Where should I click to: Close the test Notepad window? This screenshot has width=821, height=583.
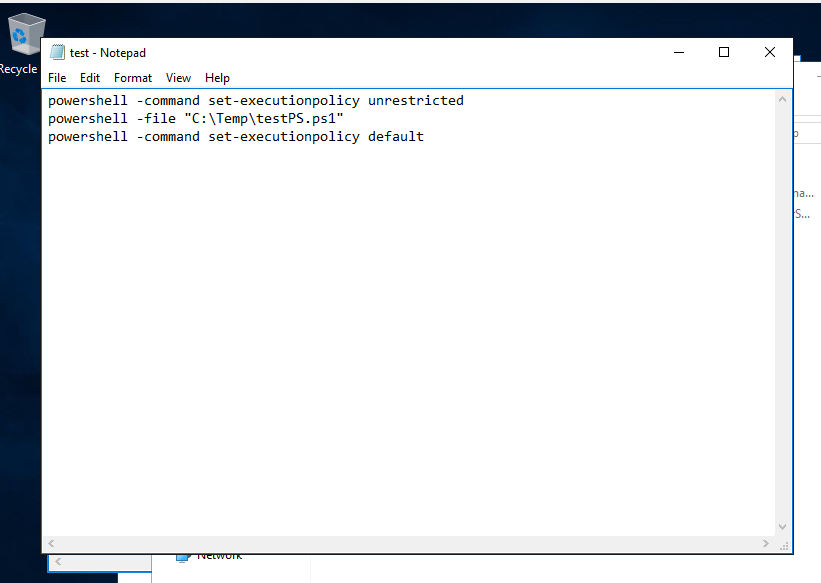click(770, 52)
